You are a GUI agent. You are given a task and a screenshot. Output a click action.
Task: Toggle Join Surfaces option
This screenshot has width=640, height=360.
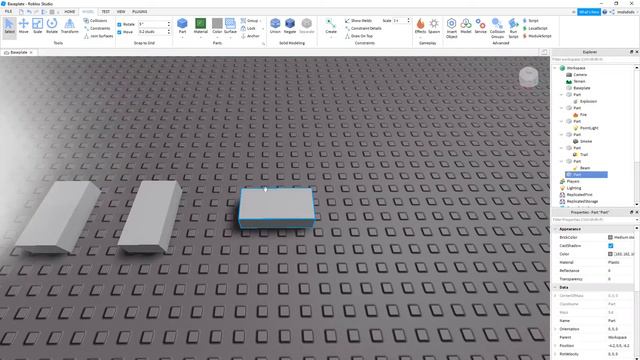pos(98,36)
